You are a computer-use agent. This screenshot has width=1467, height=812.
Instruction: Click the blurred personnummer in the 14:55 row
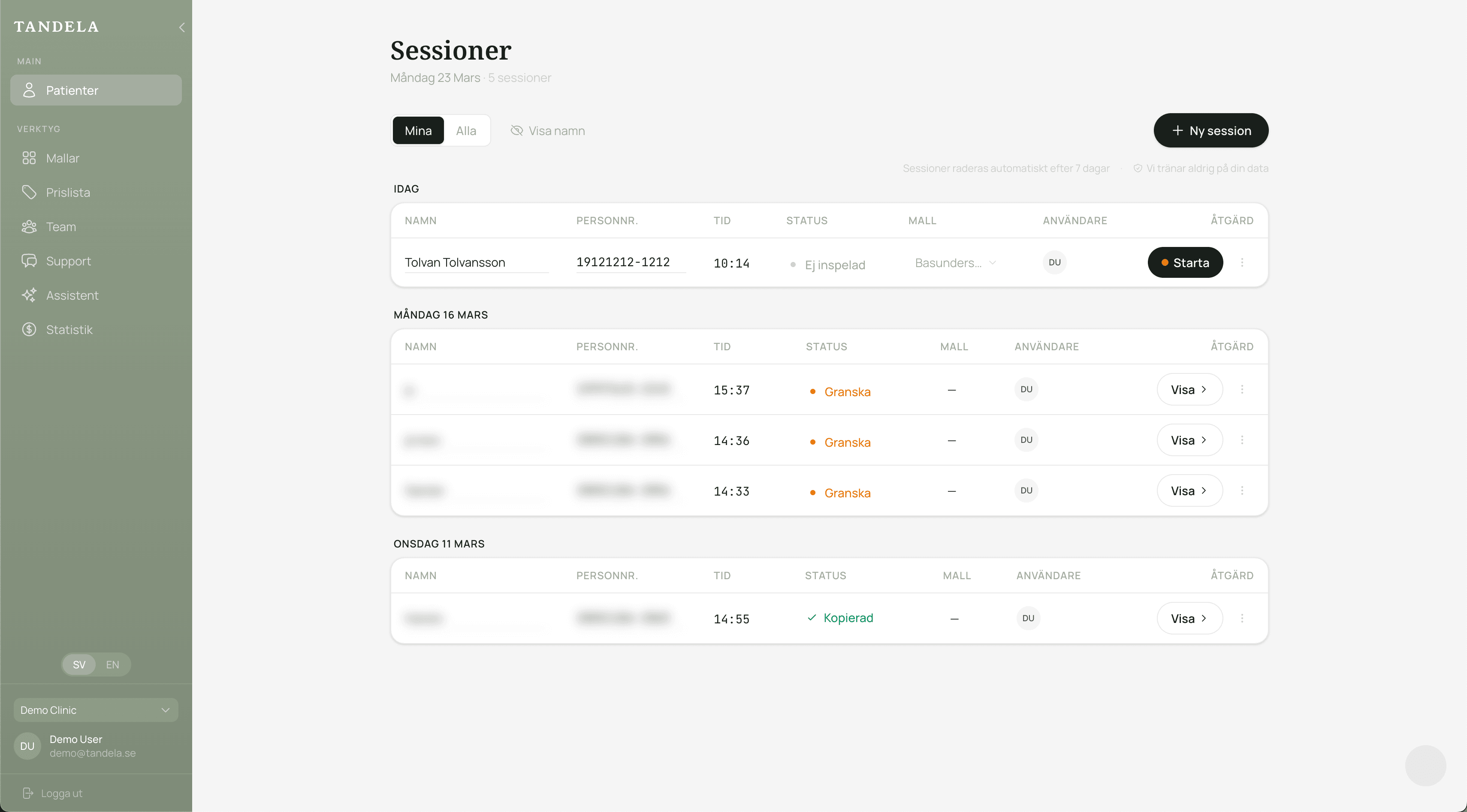tap(623, 617)
